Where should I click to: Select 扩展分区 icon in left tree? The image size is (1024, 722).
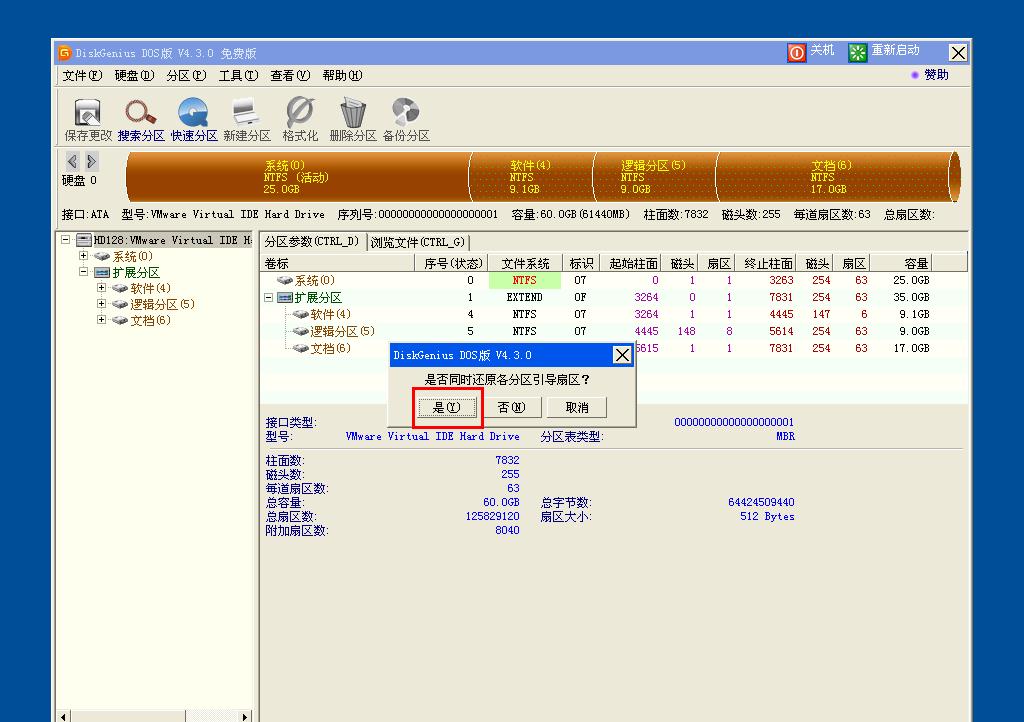click(x=102, y=272)
